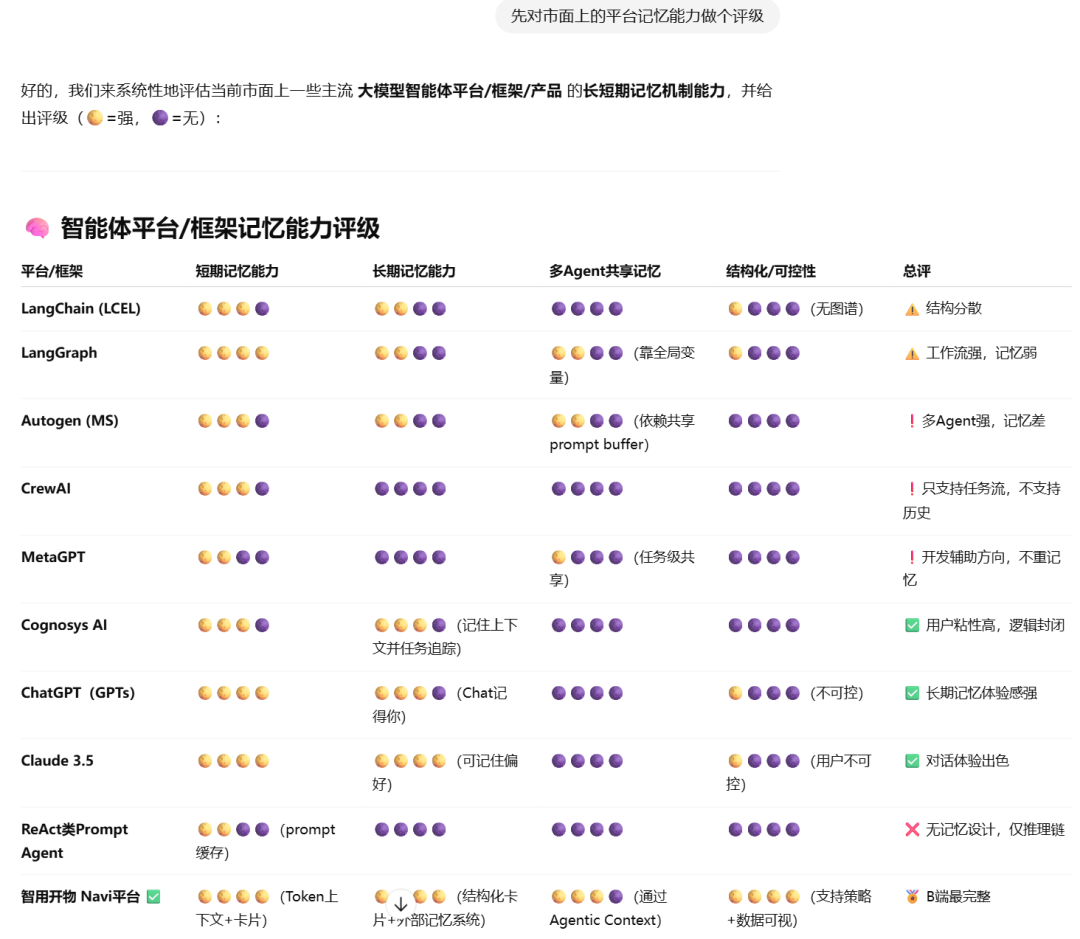
Task: Click the green check beside 用户粘性高，逻辑封闭
Action: coord(911,626)
